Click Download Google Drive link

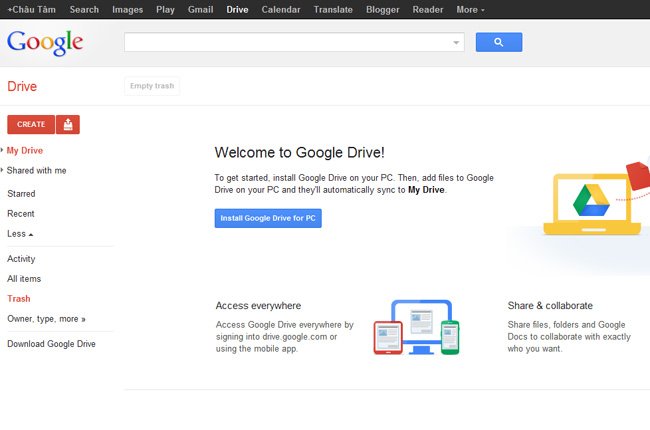51,344
